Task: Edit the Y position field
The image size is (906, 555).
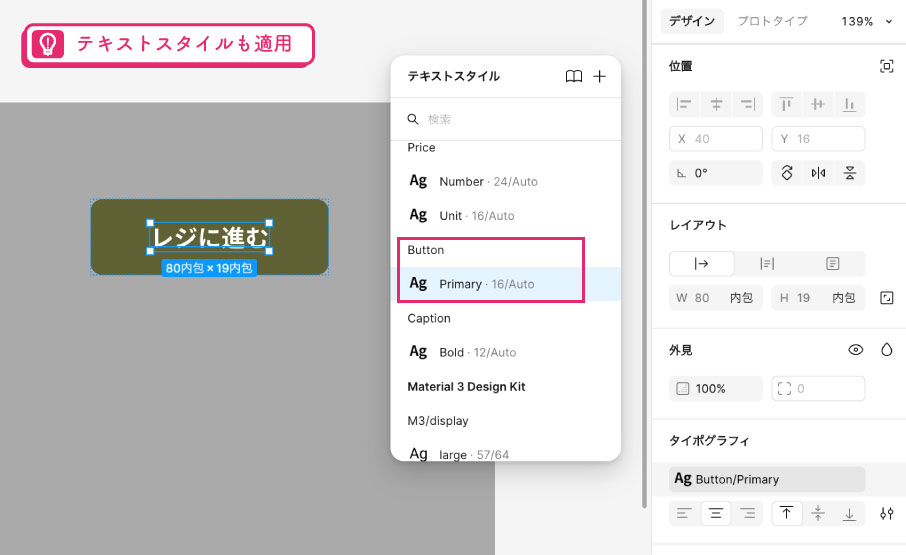Action: (x=818, y=139)
